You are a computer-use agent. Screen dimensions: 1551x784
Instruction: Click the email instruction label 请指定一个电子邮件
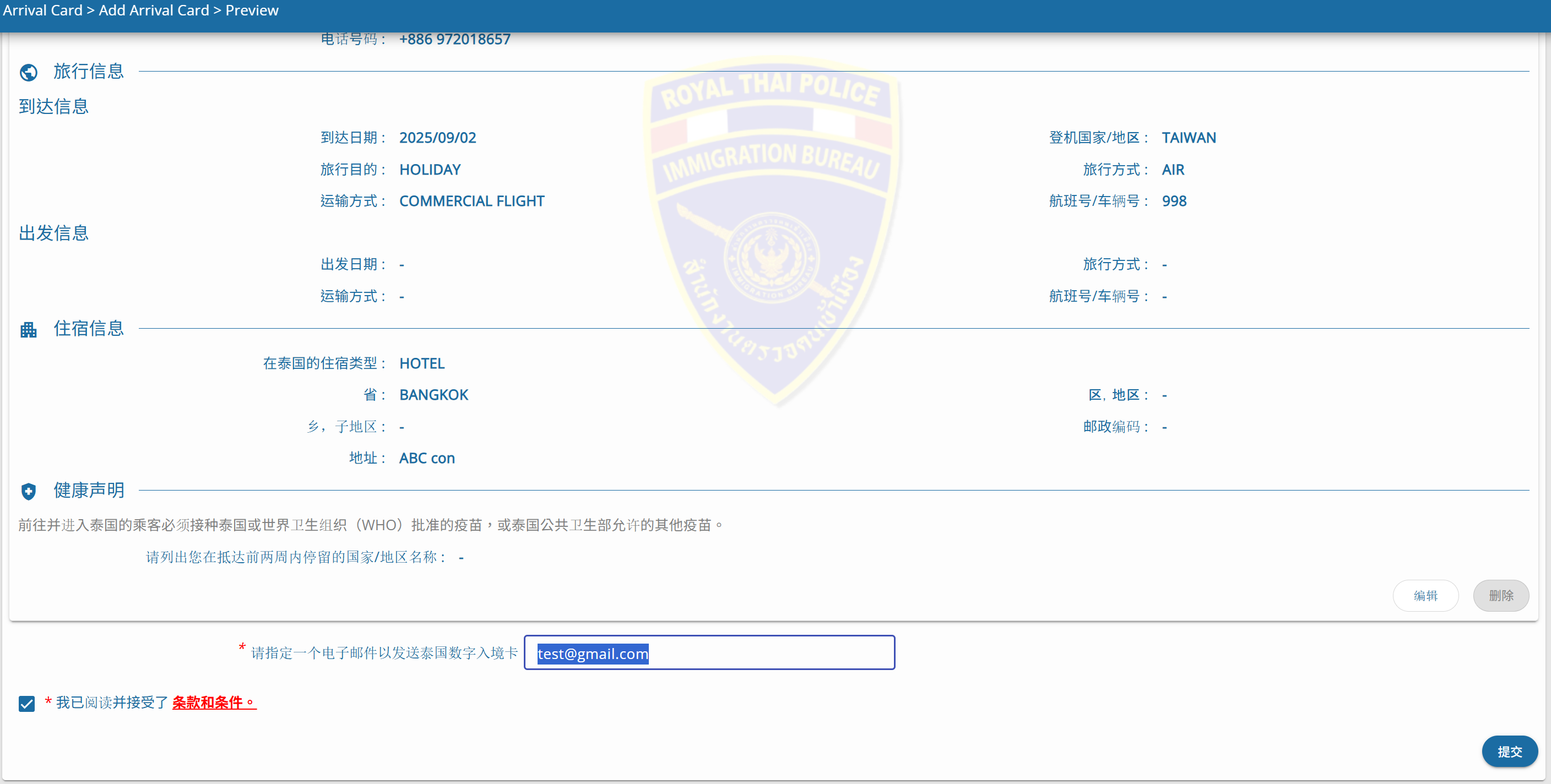tap(384, 653)
